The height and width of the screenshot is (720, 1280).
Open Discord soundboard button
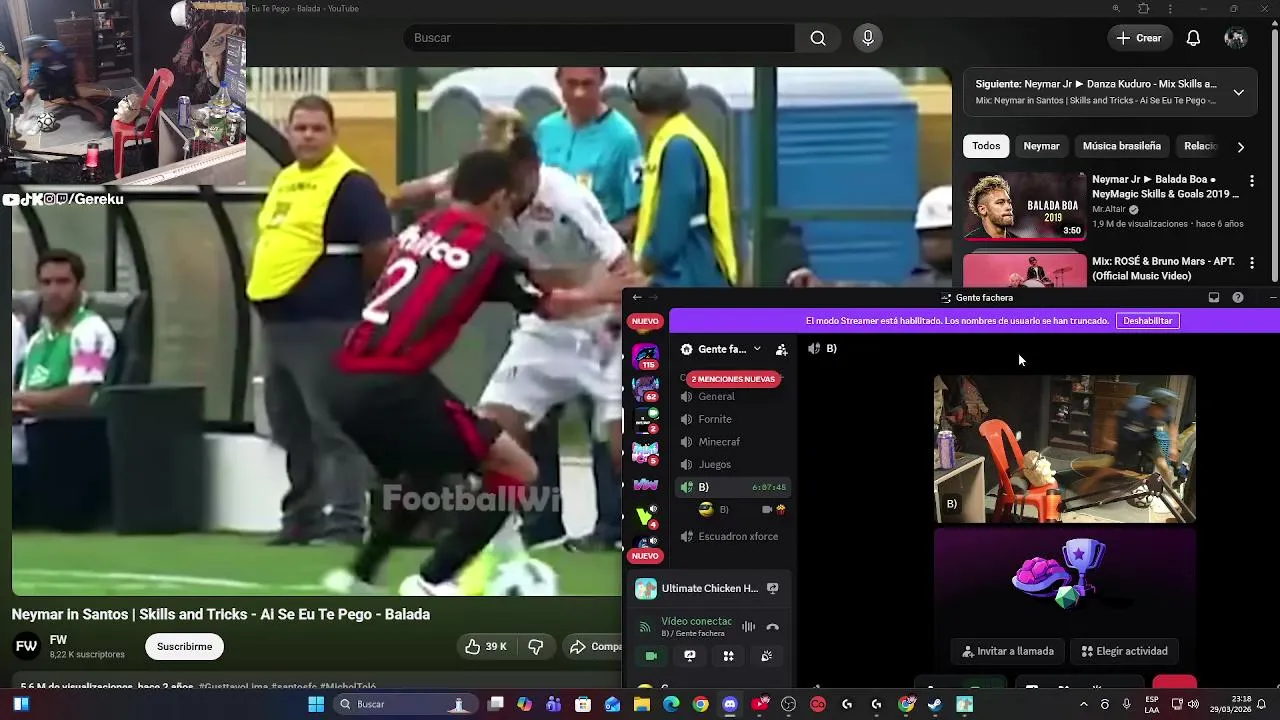pyautogui.click(x=766, y=656)
